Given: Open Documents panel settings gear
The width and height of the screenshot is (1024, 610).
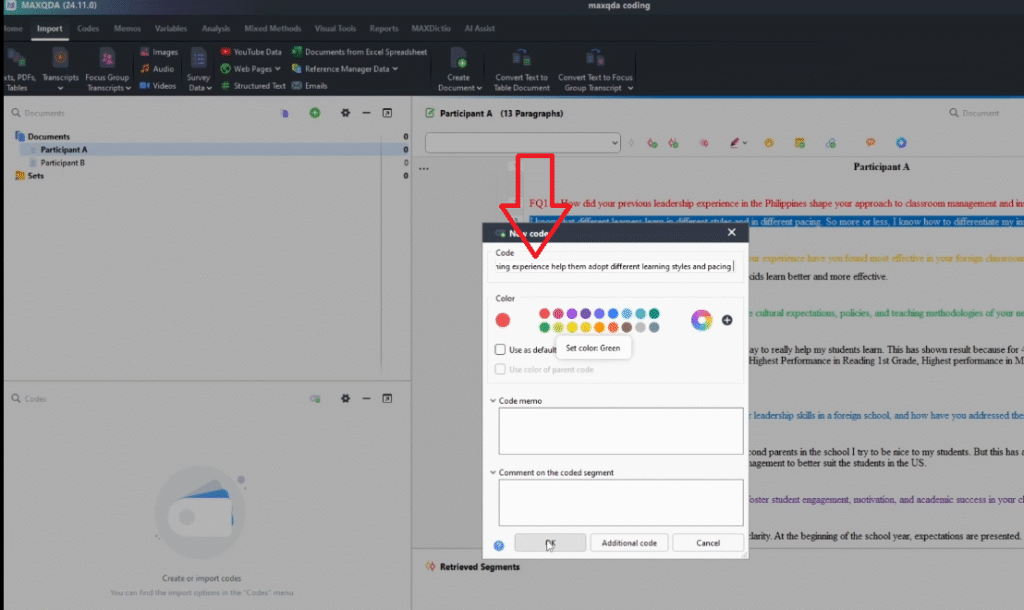Looking at the screenshot, I should [345, 113].
